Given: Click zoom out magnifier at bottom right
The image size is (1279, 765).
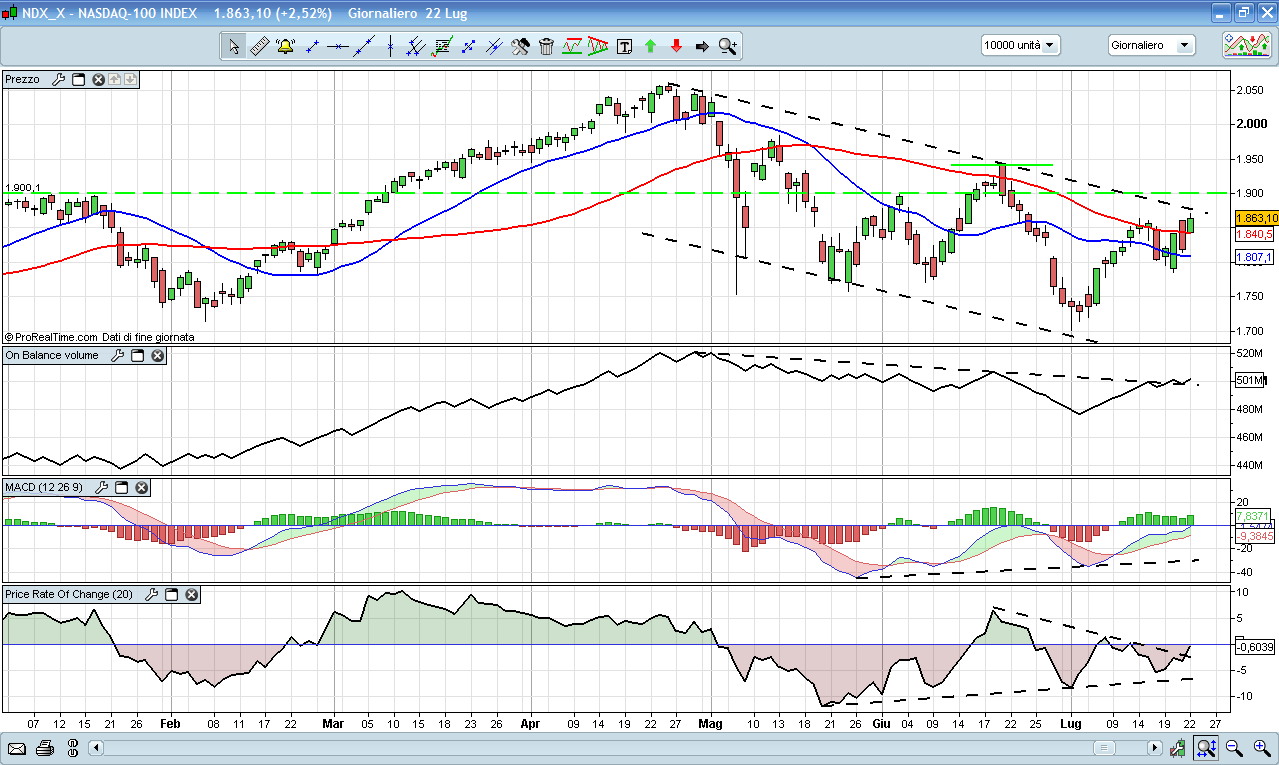Looking at the screenshot, I should [x=1234, y=747].
